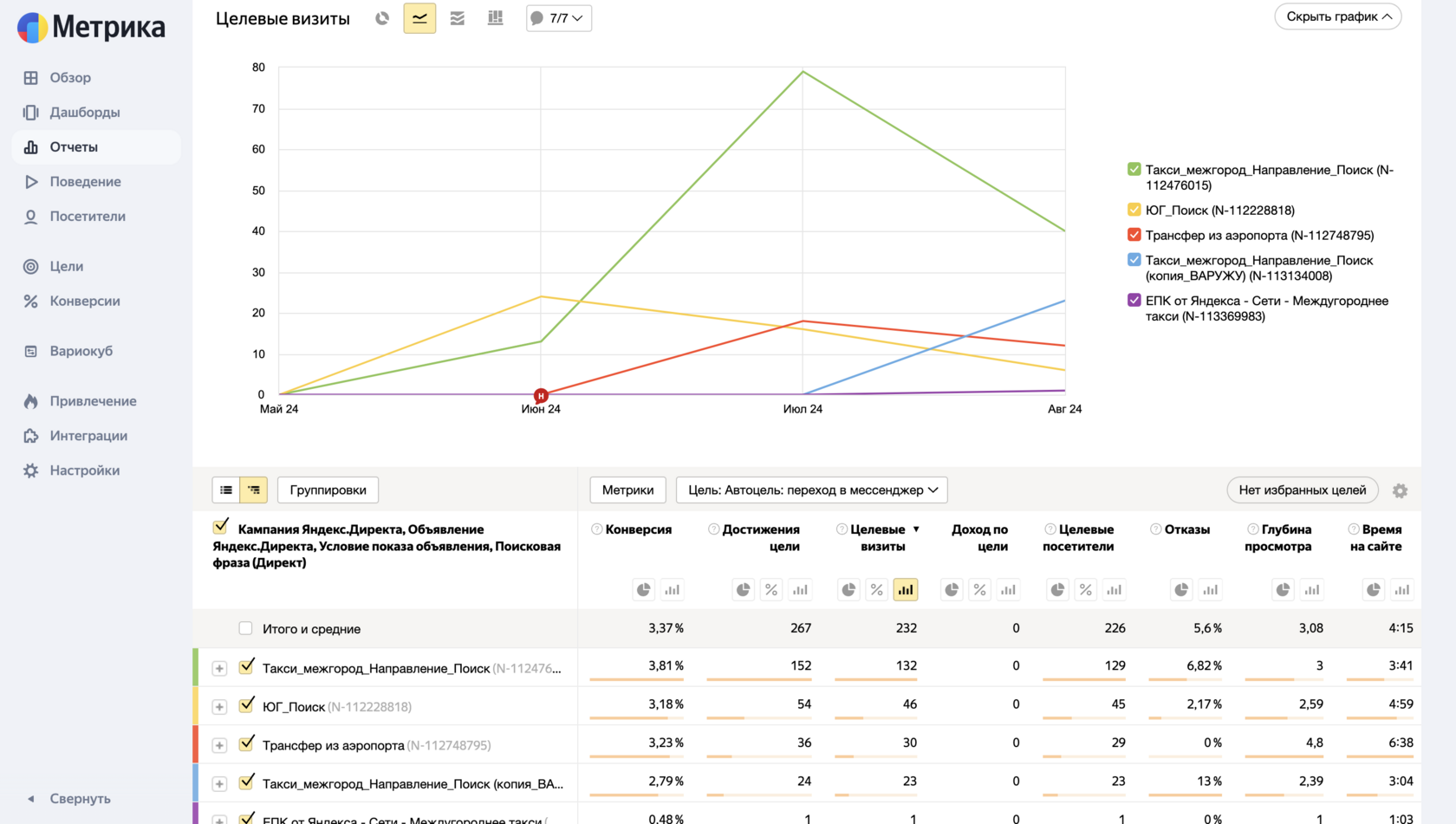This screenshot has height=824, width=1456.
Task: Show pie chart for Конверсия column
Action: click(644, 590)
